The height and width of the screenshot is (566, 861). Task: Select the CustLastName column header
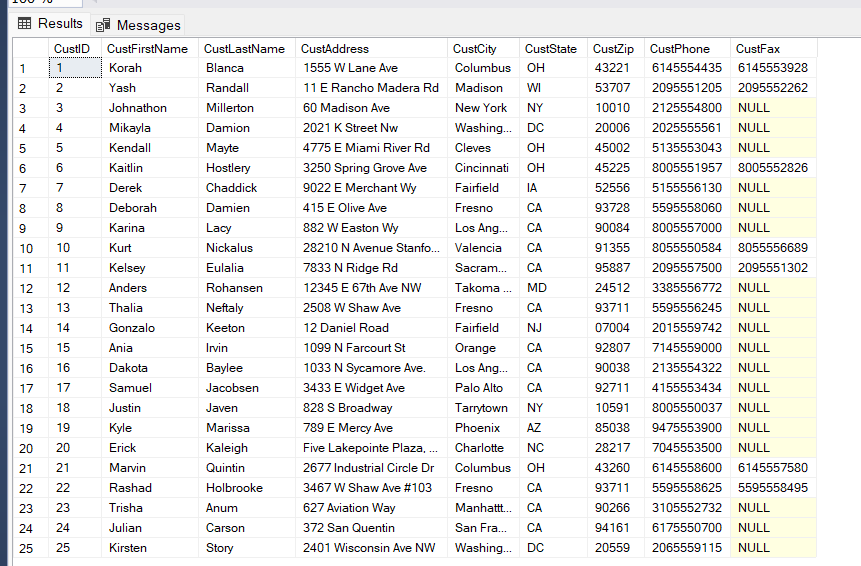coord(247,48)
